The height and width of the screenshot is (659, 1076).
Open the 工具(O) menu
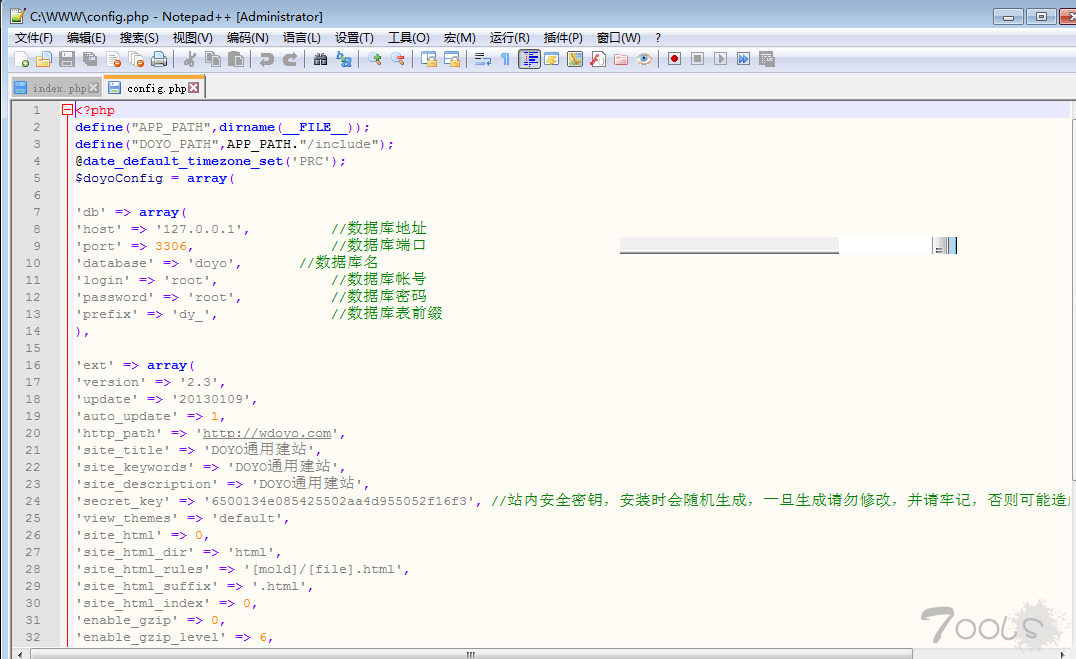point(409,38)
